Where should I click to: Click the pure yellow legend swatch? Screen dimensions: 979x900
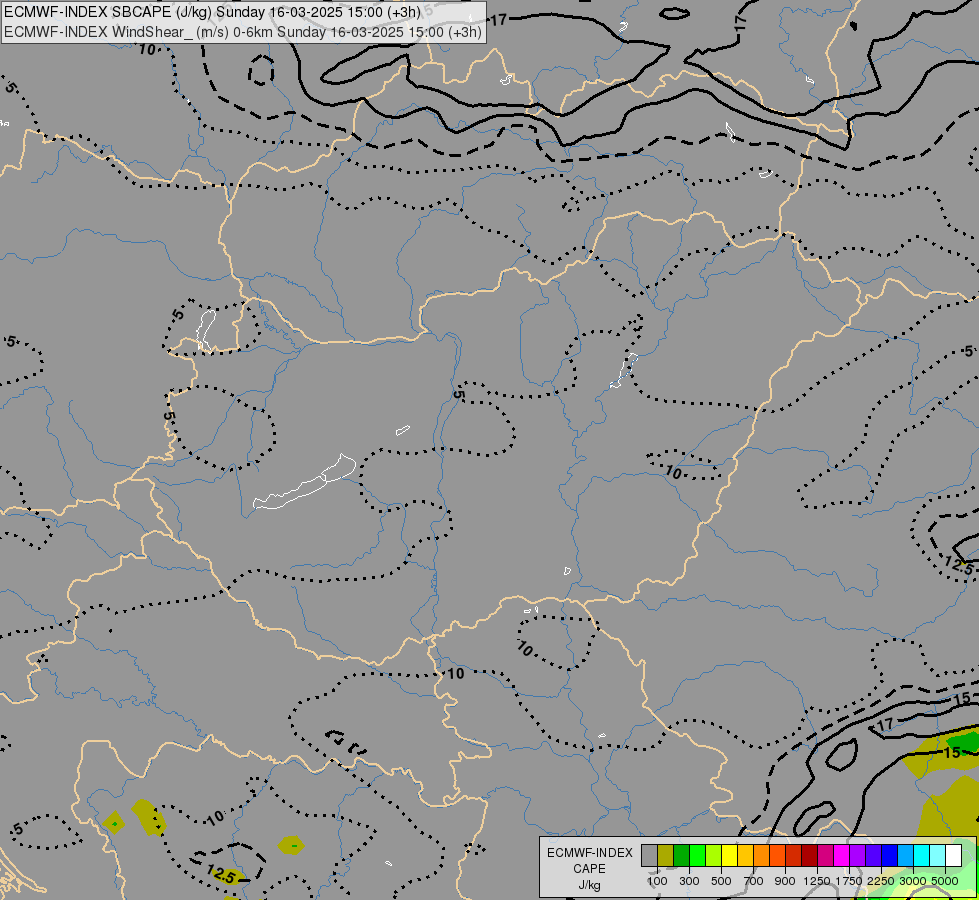pyautogui.click(x=729, y=855)
